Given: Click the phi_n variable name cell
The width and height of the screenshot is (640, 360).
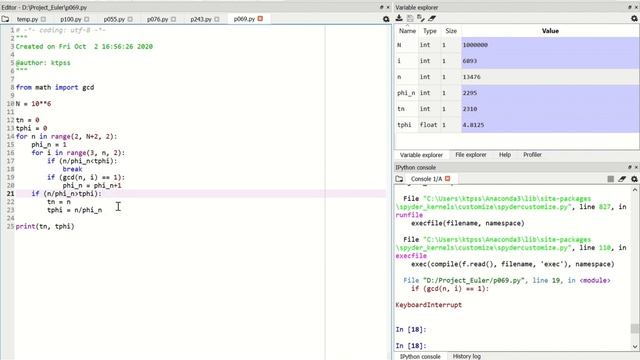Looking at the screenshot, I should point(407,93).
